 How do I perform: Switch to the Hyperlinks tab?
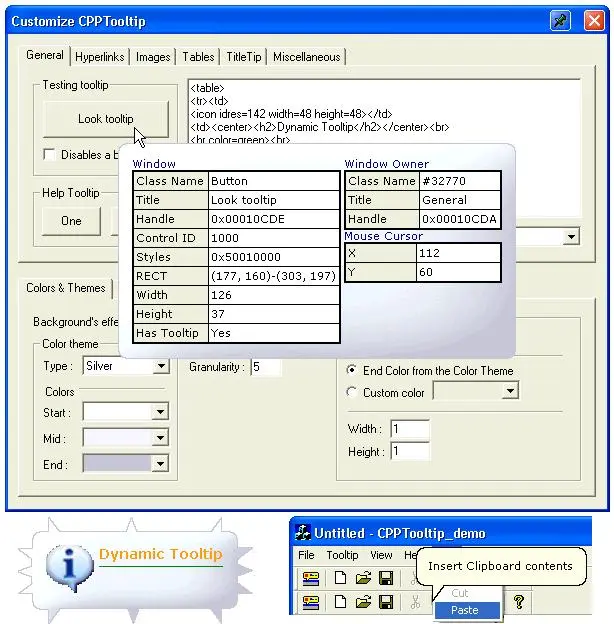pyautogui.click(x=99, y=57)
